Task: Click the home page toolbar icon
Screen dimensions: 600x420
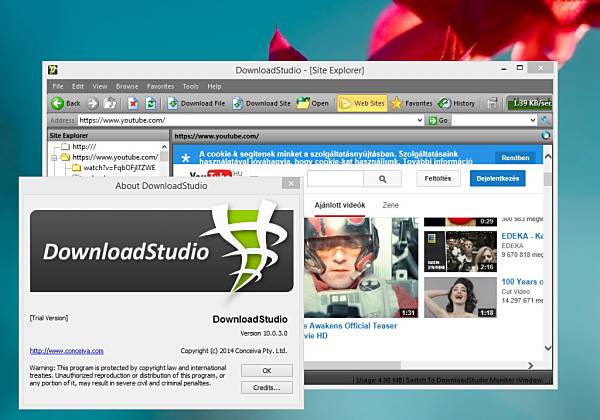Action: pyautogui.click(x=110, y=103)
